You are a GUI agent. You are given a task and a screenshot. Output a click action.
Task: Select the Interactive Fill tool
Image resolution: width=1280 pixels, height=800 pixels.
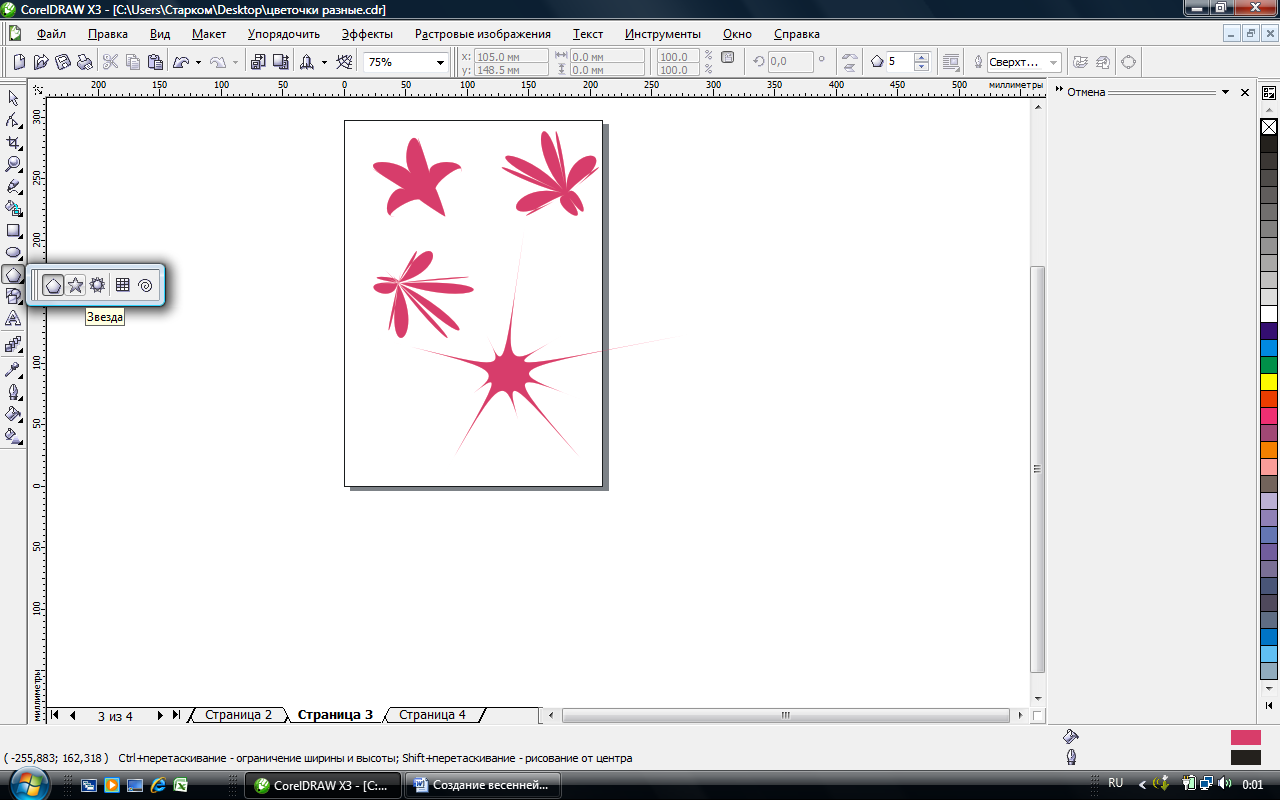click(13, 435)
